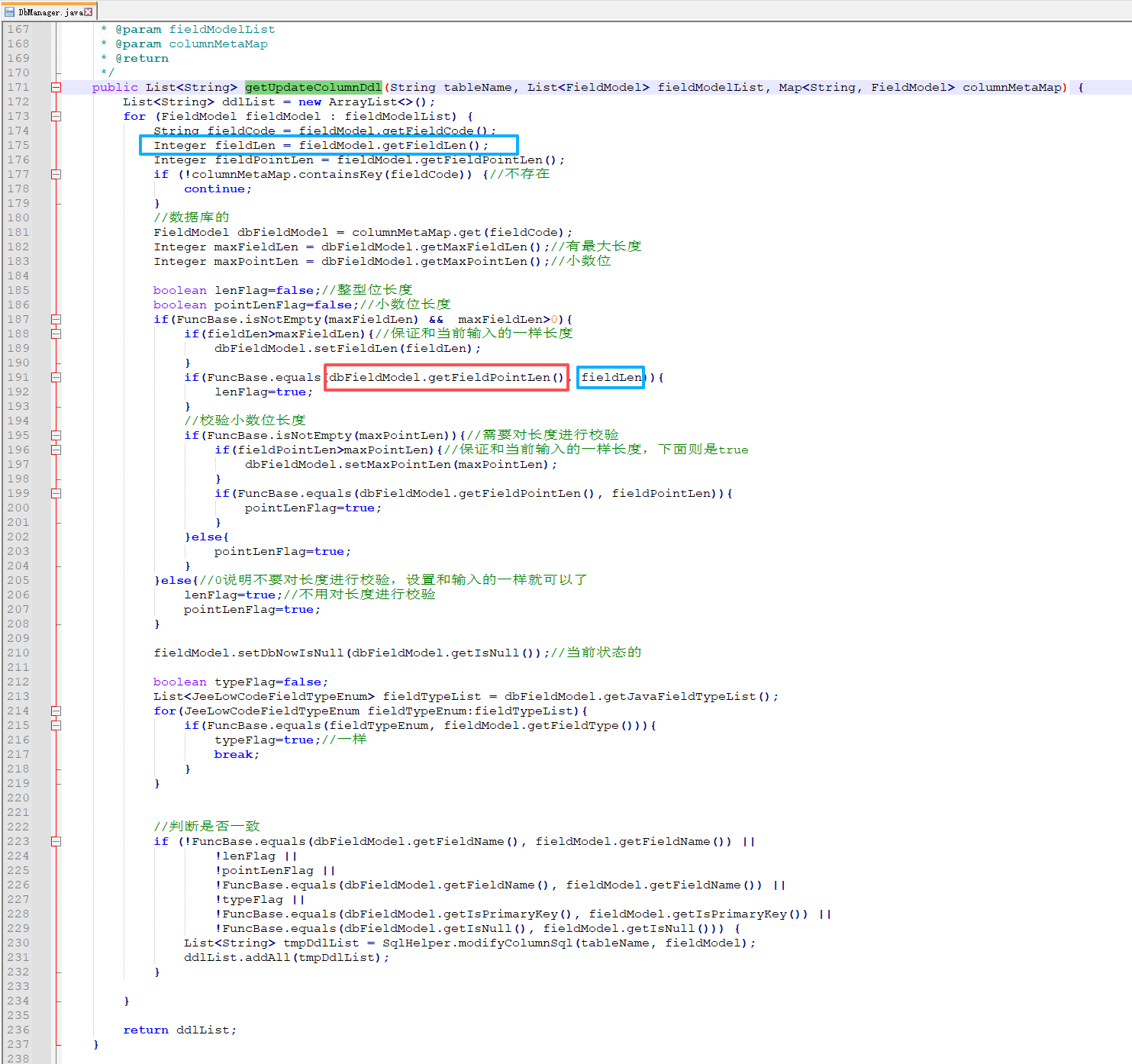Collapse the fold at line 199
Viewport: 1132px width, 1064px height.
pyautogui.click(x=56, y=494)
